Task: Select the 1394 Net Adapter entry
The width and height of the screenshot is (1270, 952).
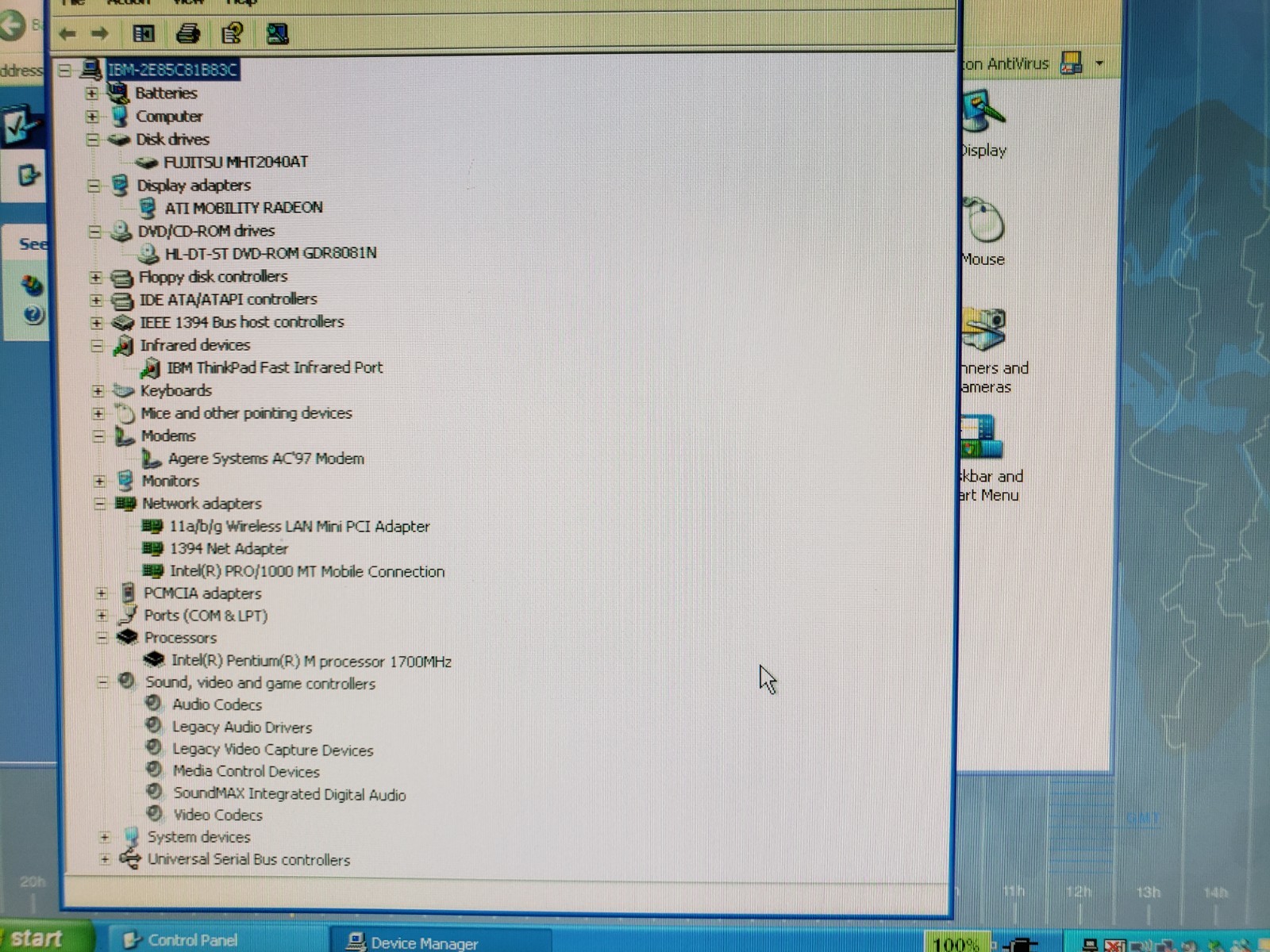Action: click(x=229, y=548)
